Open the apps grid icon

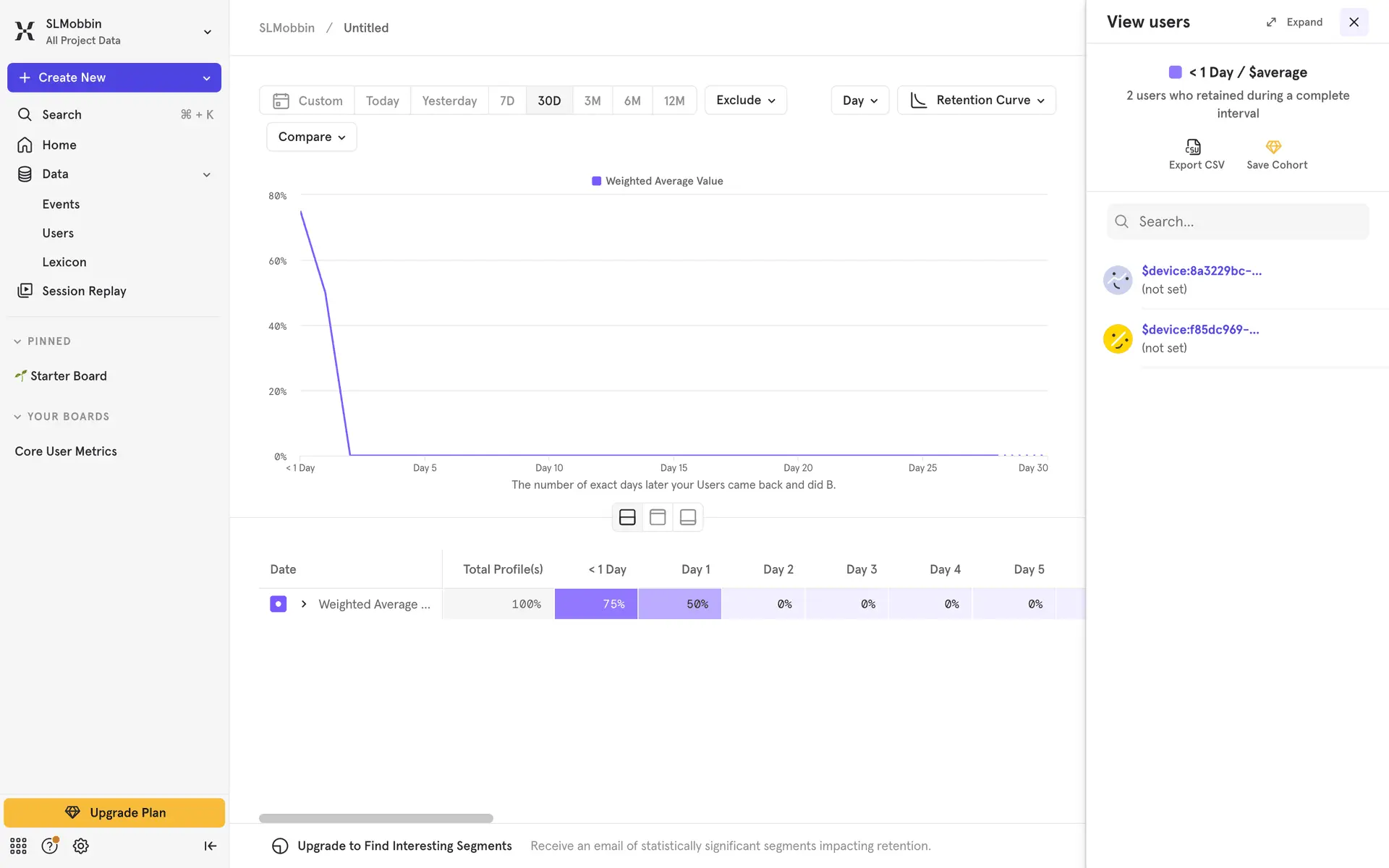pyautogui.click(x=19, y=846)
